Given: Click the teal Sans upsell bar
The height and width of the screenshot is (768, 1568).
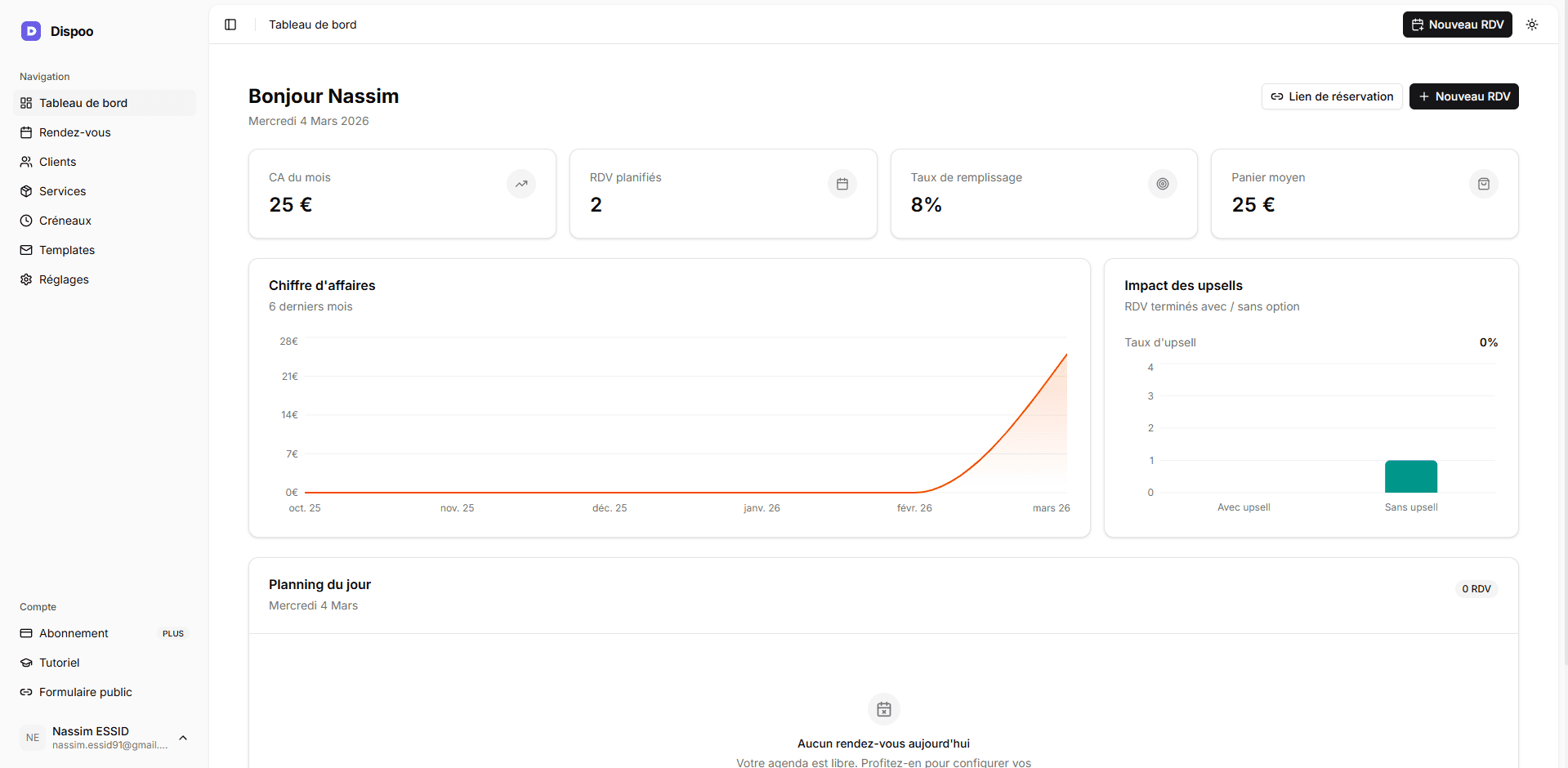Looking at the screenshot, I should click(1411, 476).
